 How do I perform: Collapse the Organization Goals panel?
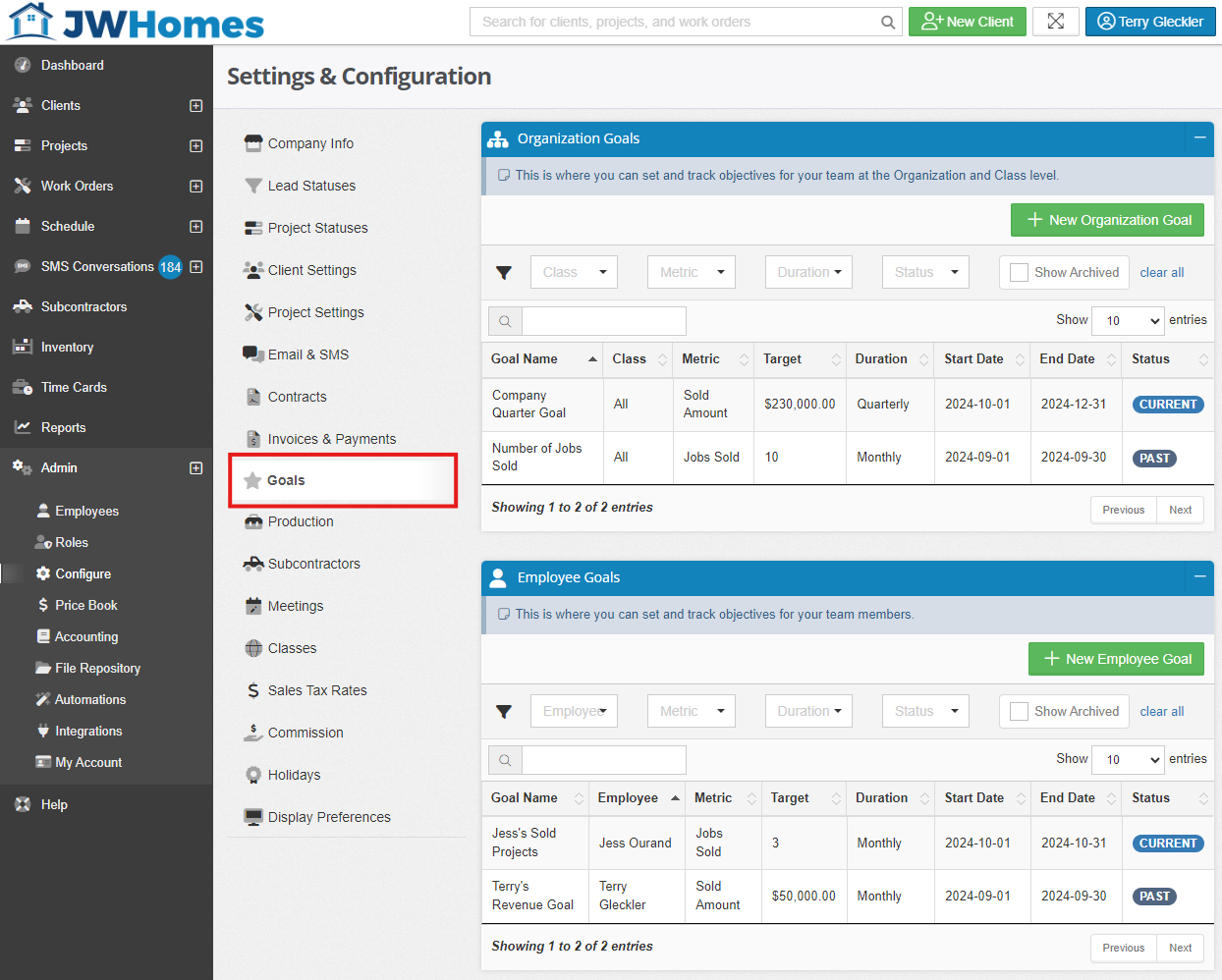[x=1199, y=138]
